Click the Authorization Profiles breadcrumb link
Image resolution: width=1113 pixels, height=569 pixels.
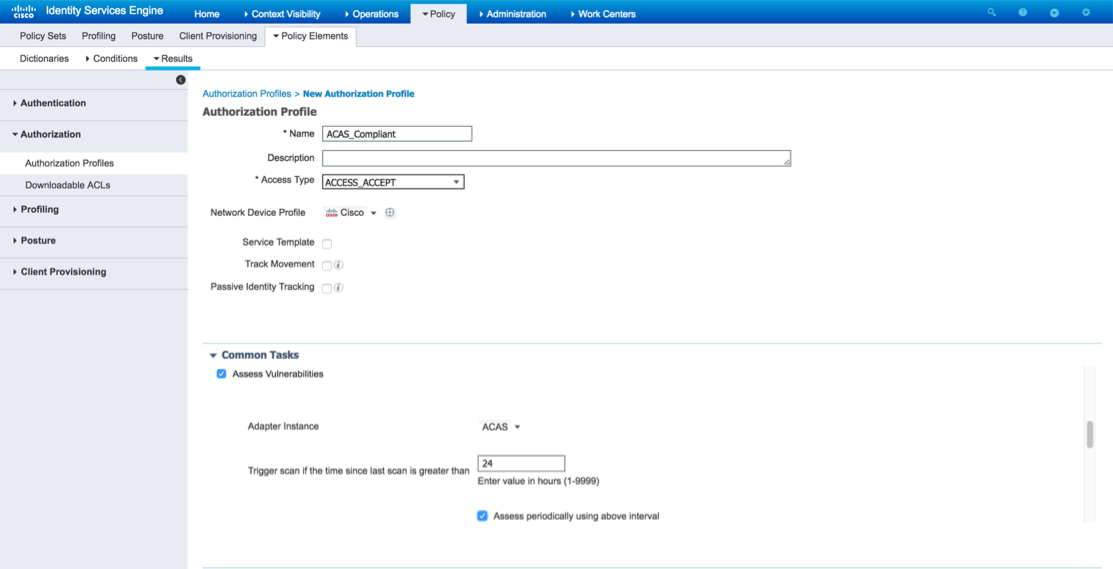pos(247,94)
